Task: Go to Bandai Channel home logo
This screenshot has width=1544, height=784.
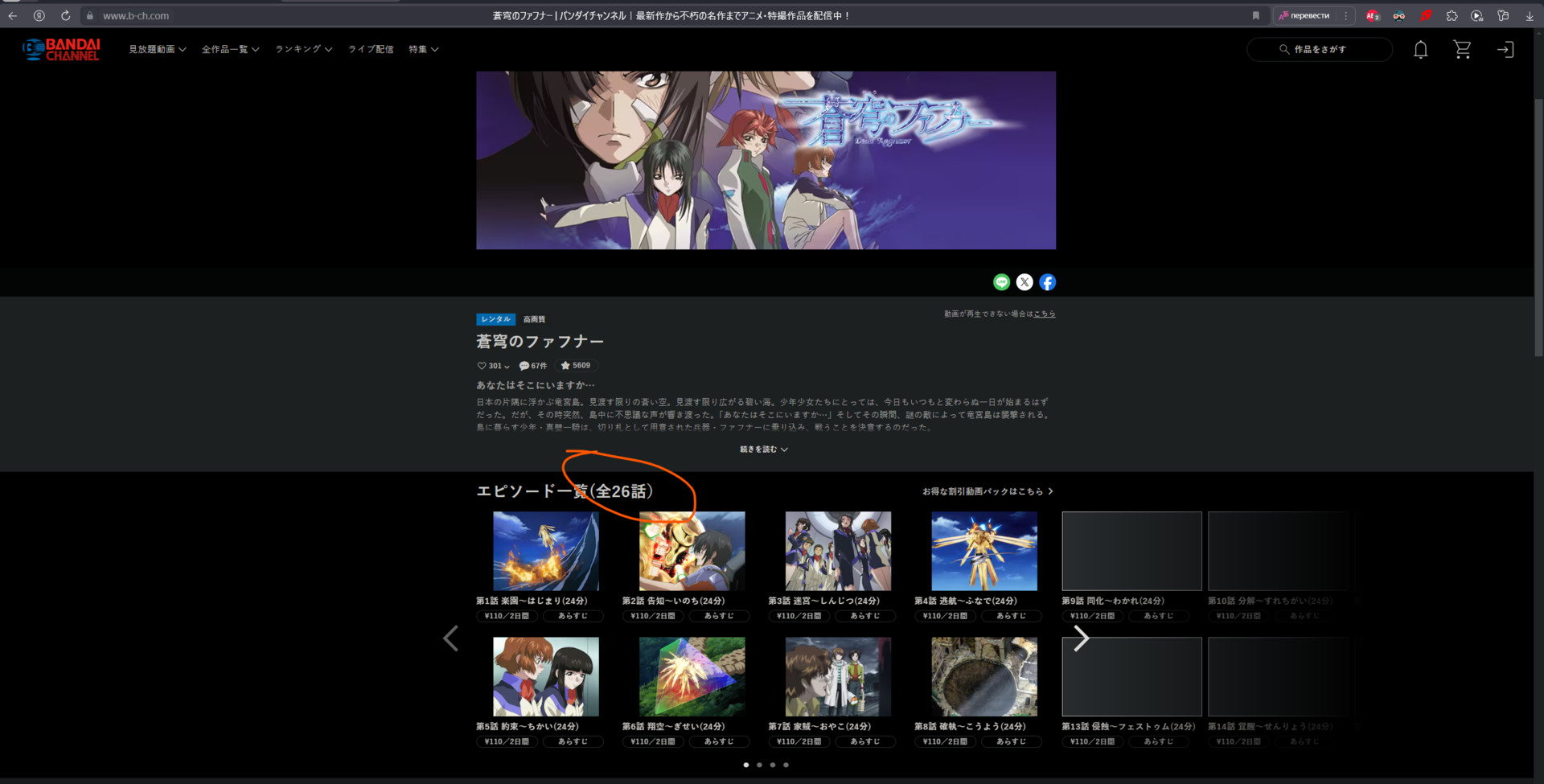Action: pos(61,50)
